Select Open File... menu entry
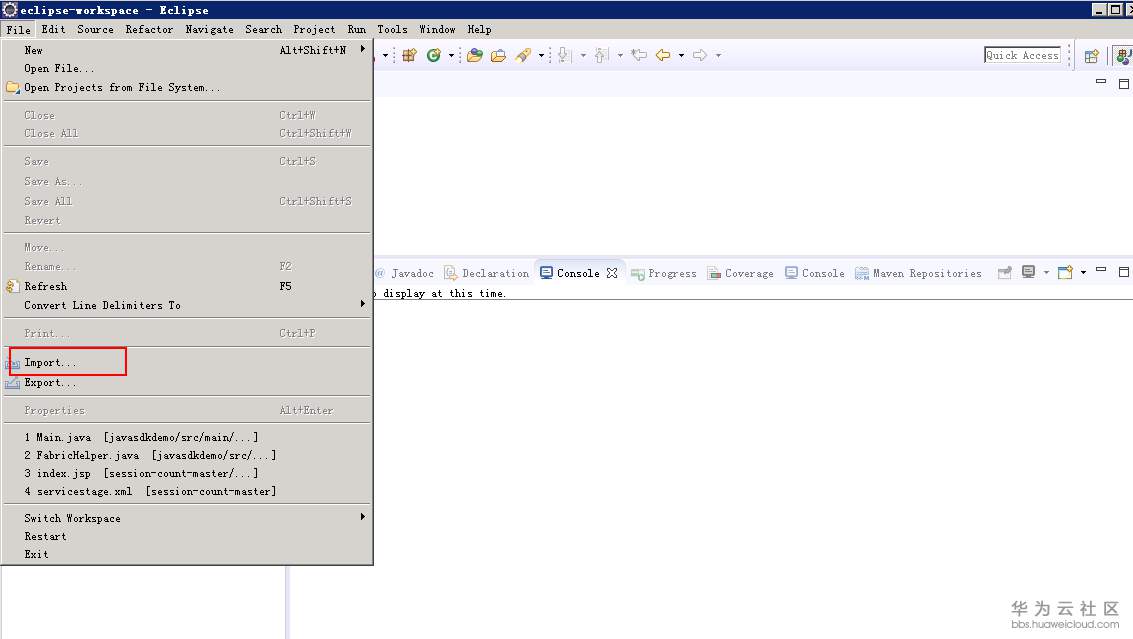1133x639 pixels. point(187,68)
